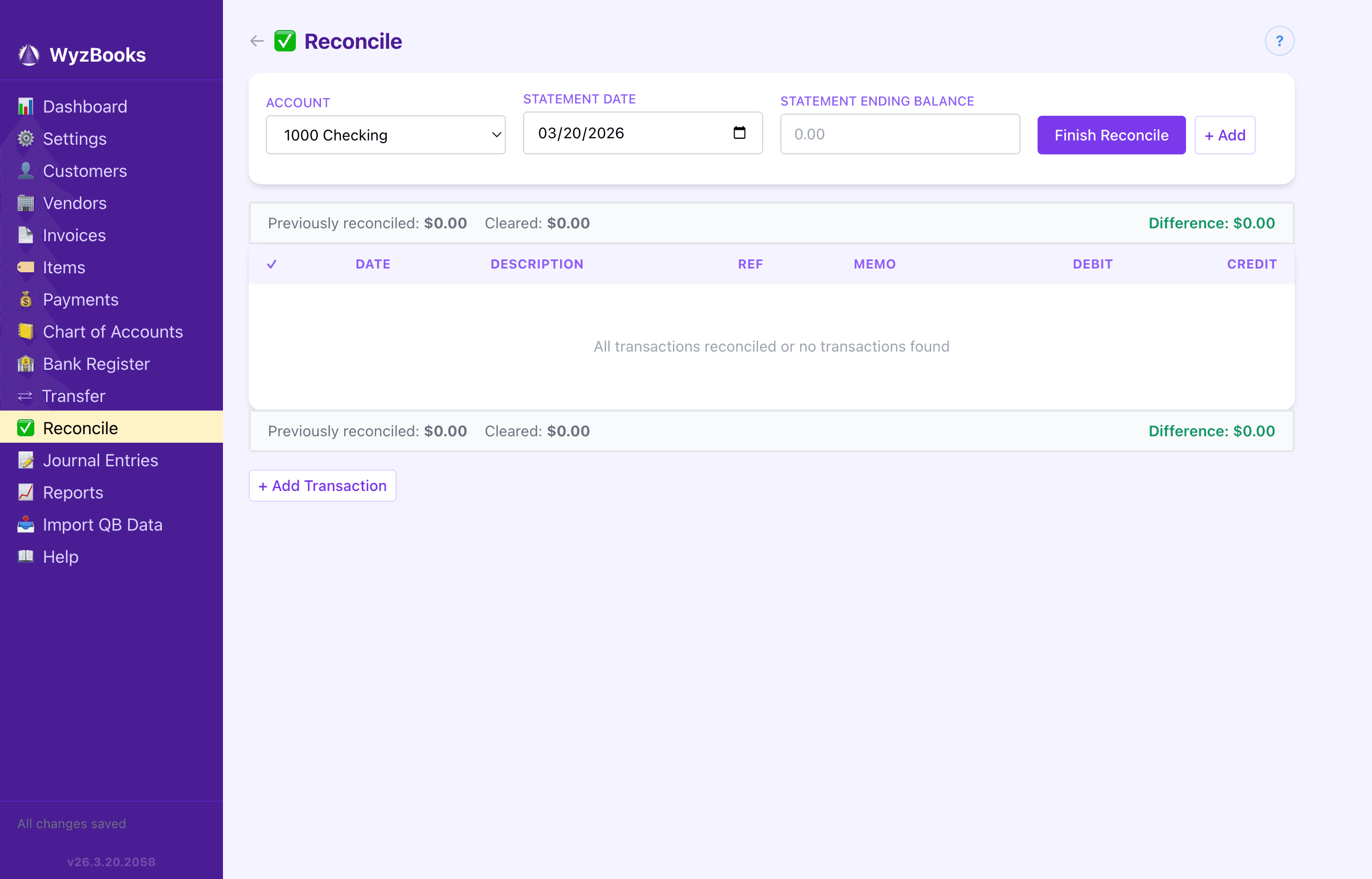The height and width of the screenshot is (879, 1372).
Task: Click the Vendors building icon
Action: [26, 203]
